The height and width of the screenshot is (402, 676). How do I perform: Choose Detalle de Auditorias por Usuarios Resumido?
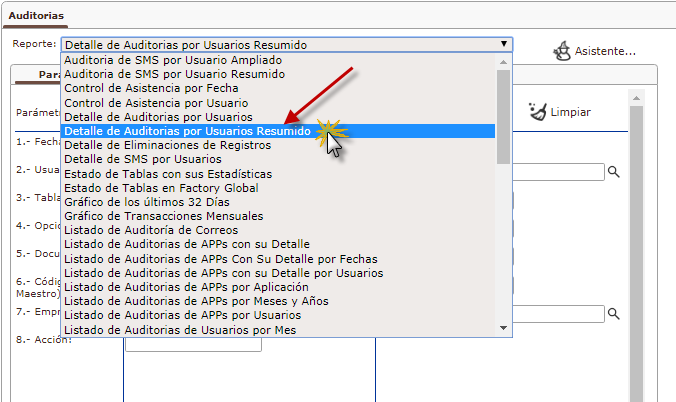pyautogui.click(x=187, y=131)
